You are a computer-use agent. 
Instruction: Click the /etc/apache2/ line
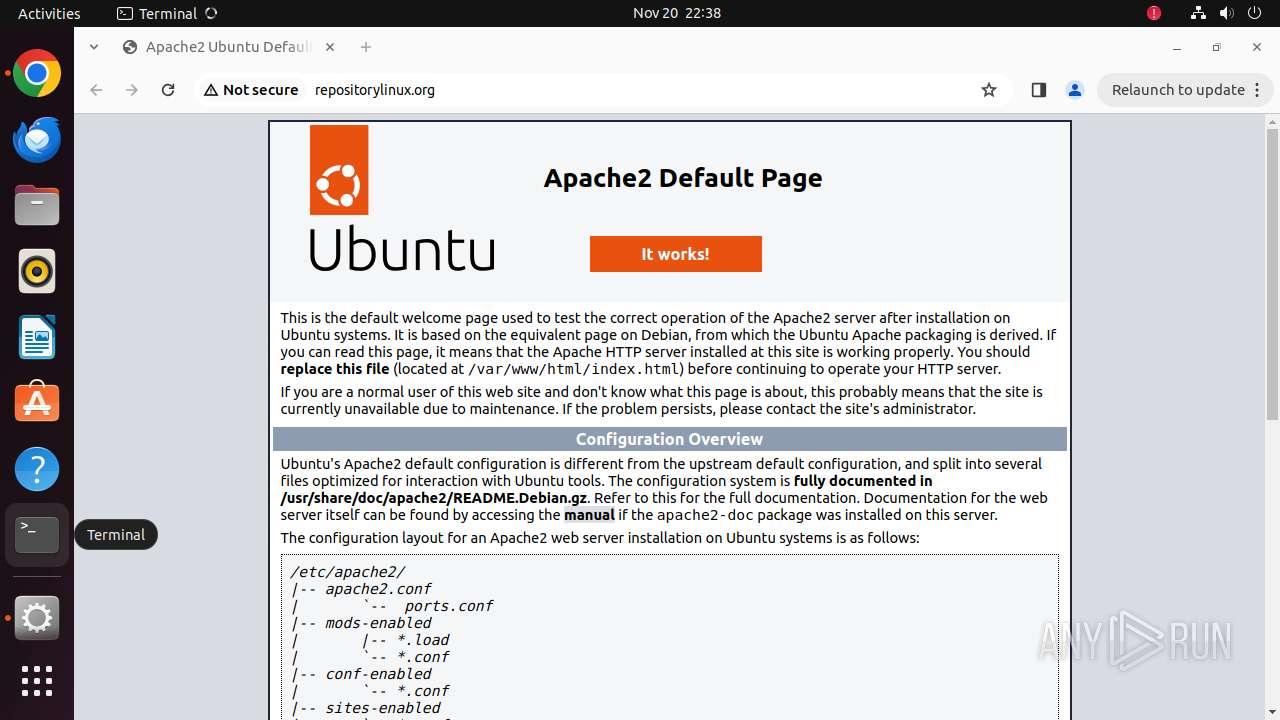click(x=347, y=572)
